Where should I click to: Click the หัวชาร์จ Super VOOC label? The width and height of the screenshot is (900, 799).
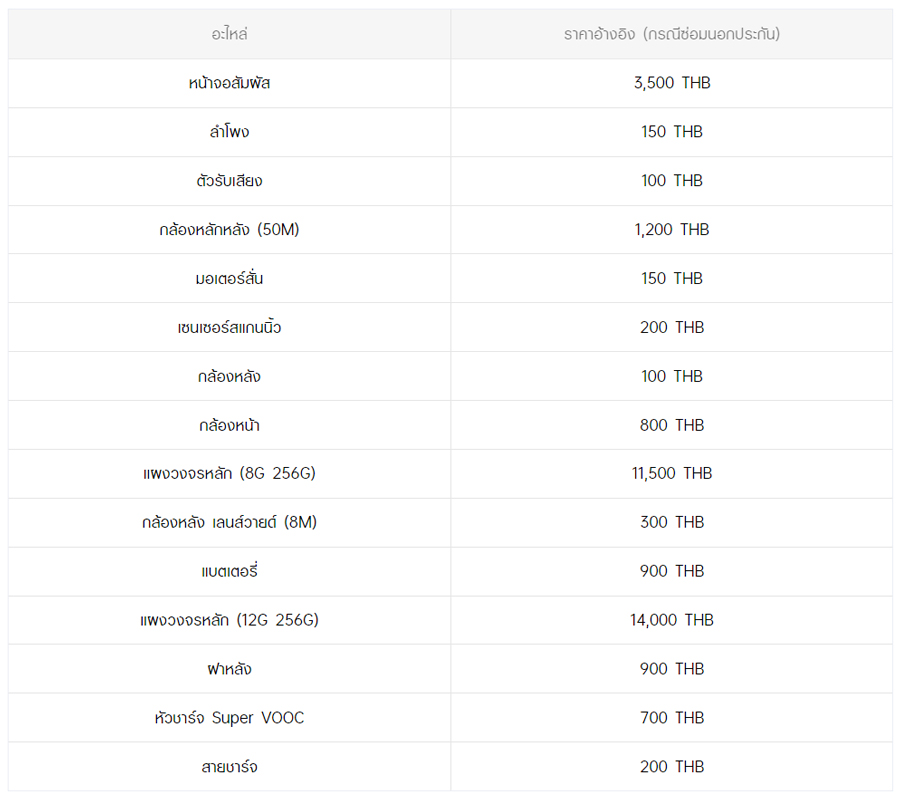pos(229,718)
